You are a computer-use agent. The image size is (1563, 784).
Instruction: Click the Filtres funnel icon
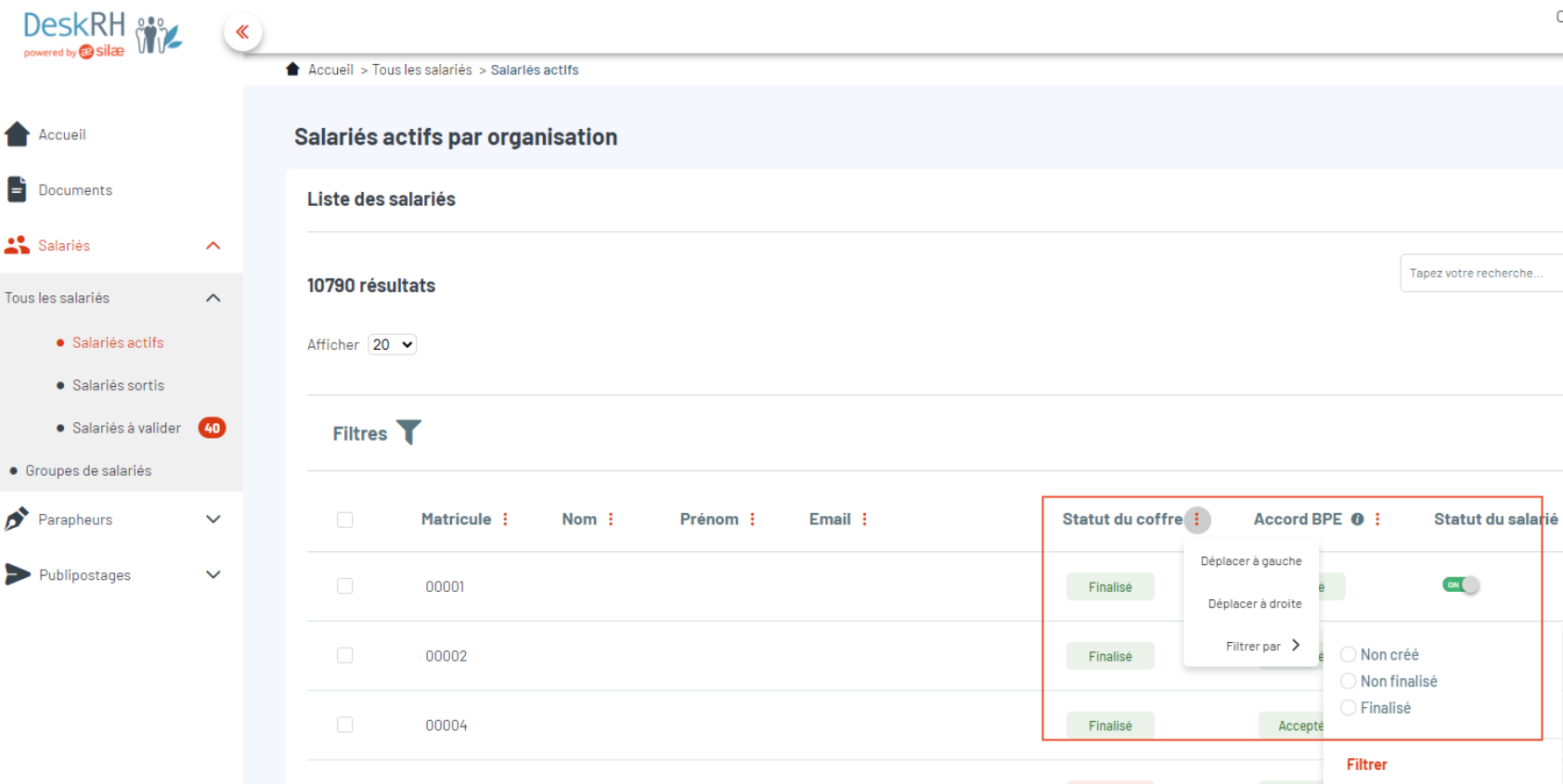point(408,432)
